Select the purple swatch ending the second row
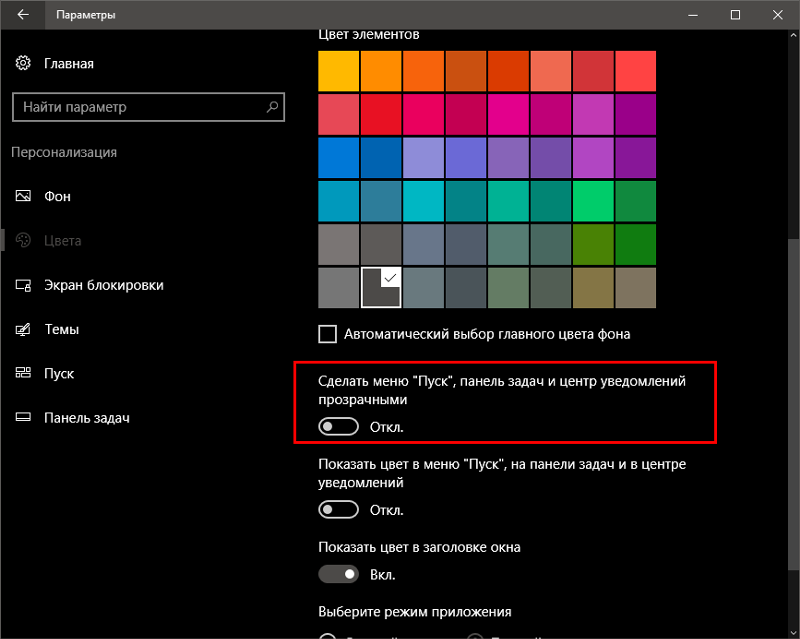This screenshot has width=800, height=639. coord(635,114)
